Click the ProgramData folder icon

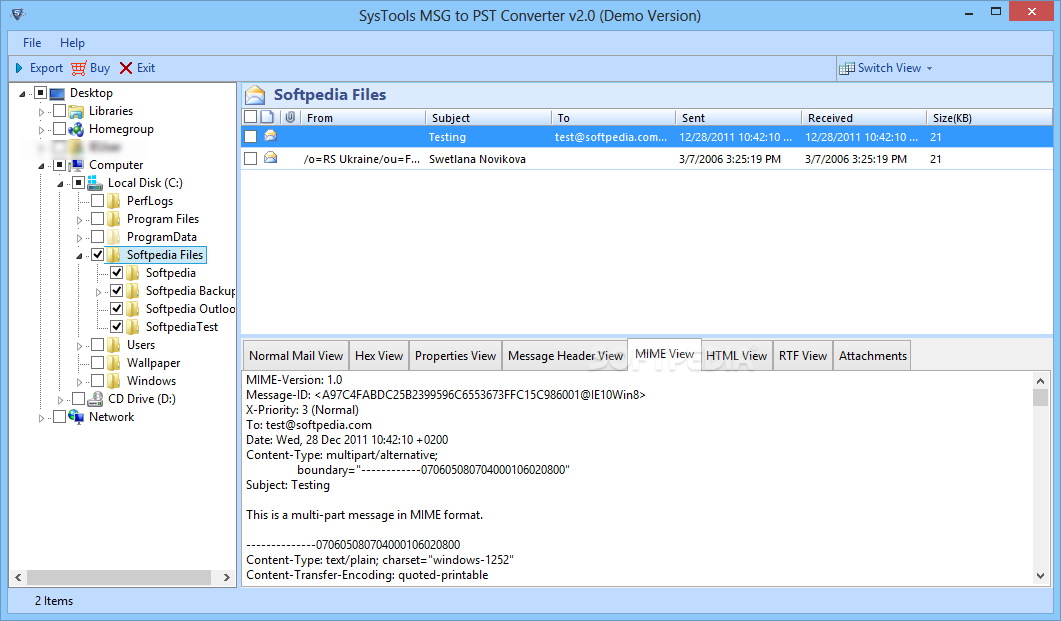114,237
